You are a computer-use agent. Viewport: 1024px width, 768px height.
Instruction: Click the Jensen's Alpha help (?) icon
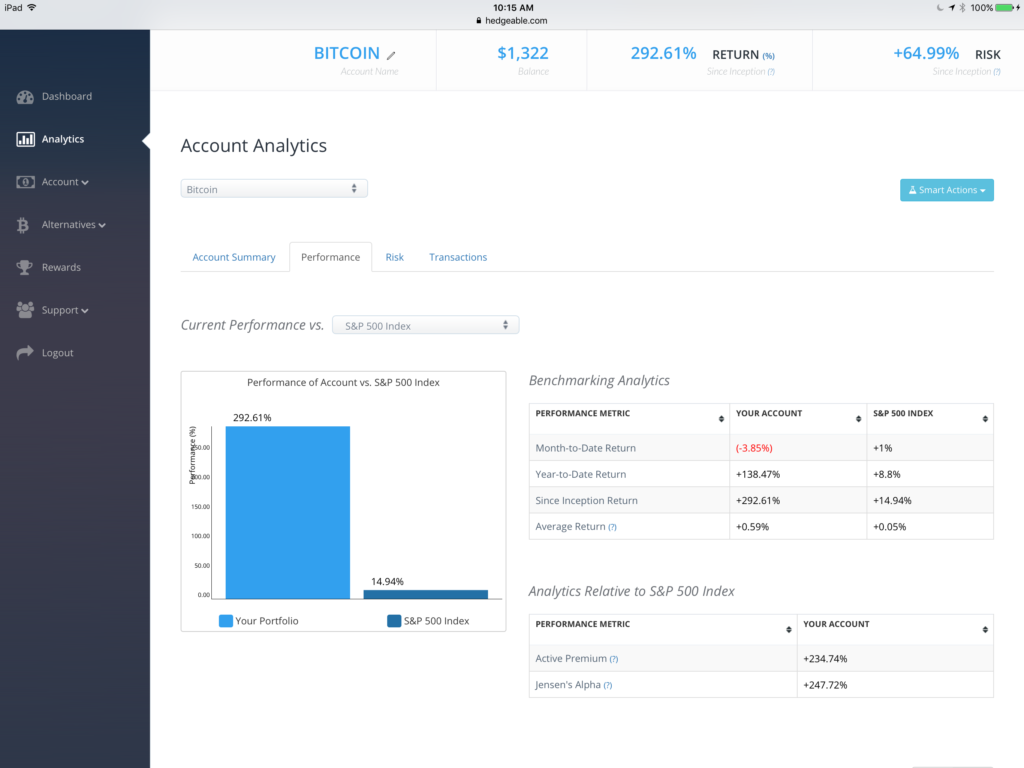coord(608,685)
